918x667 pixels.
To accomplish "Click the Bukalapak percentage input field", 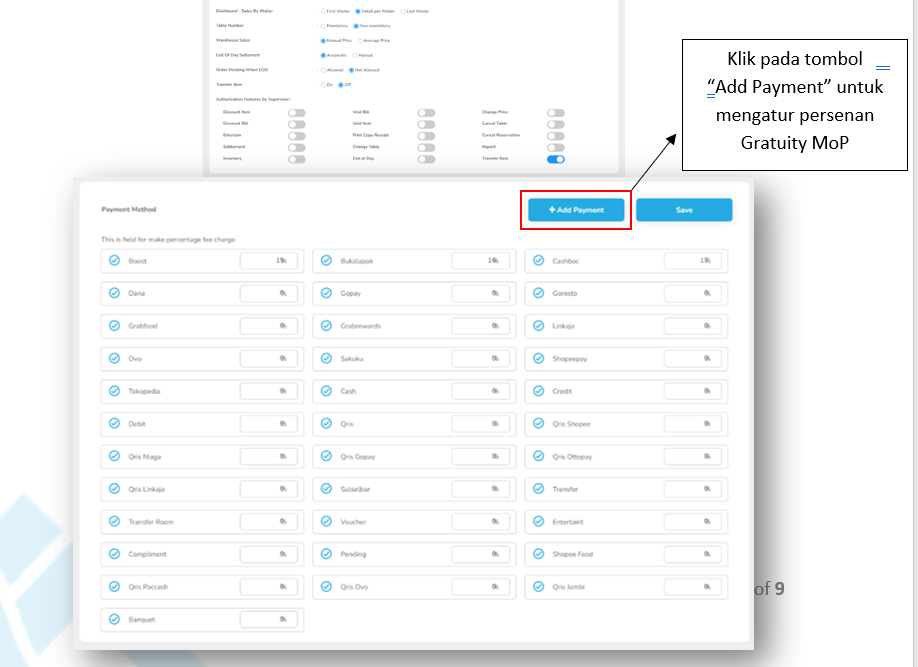I will (480, 261).
